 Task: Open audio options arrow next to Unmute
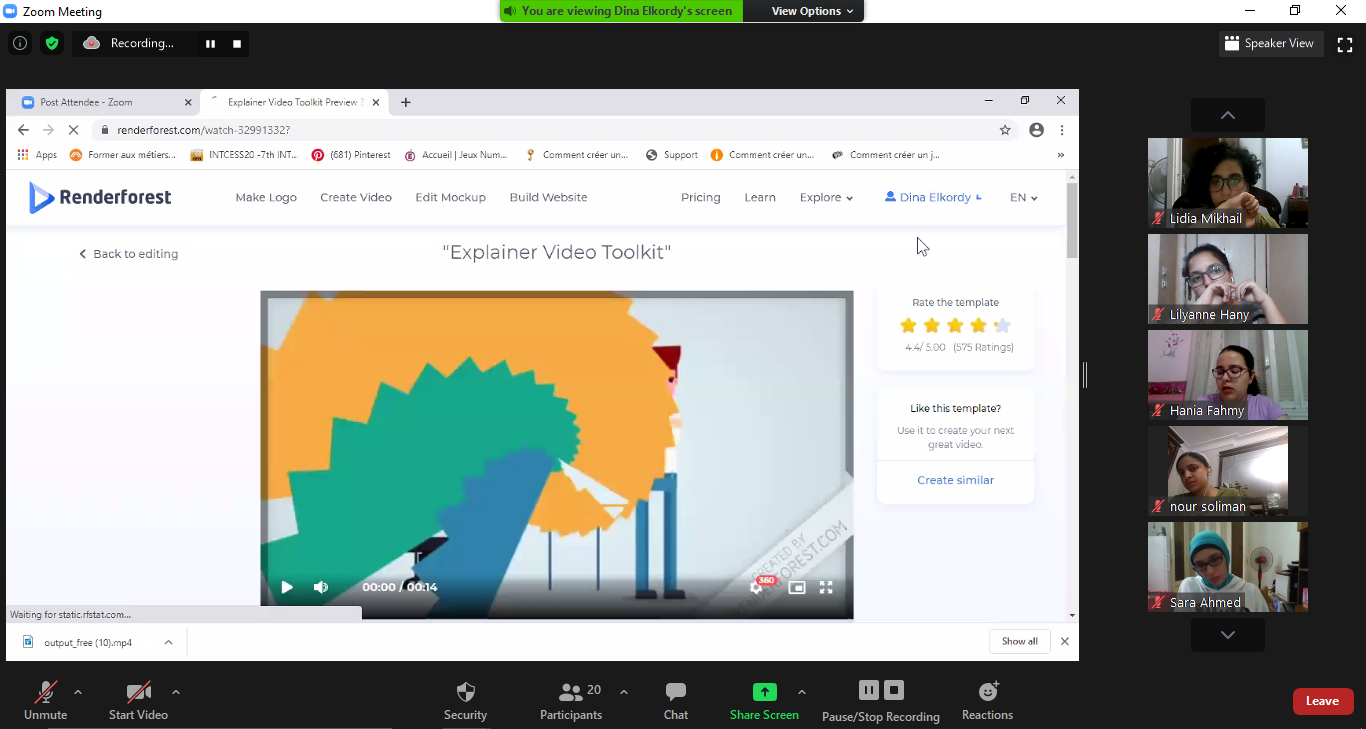[x=78, y=691]
